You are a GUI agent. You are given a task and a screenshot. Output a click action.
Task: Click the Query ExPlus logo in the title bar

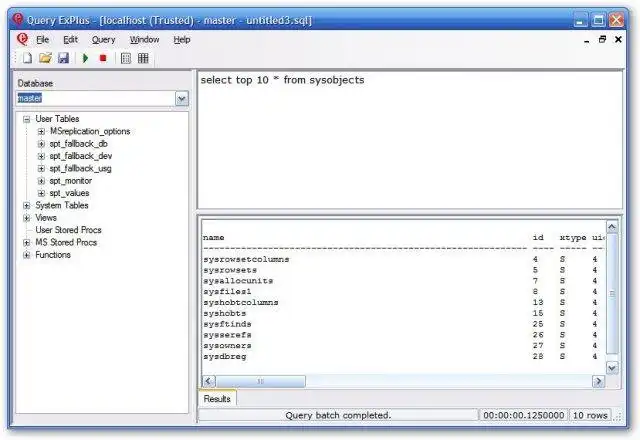(x=18, y=19)
